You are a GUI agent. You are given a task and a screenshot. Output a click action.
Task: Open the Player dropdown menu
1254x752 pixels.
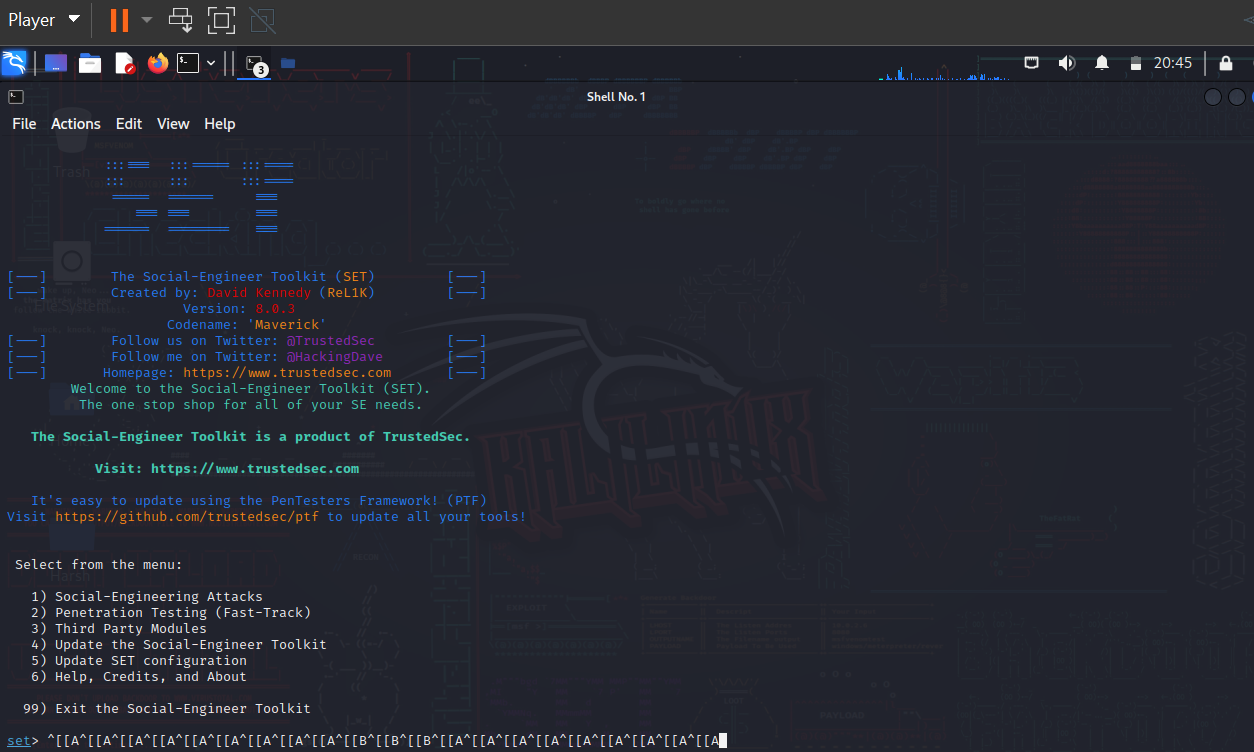(x=45, y=18)
